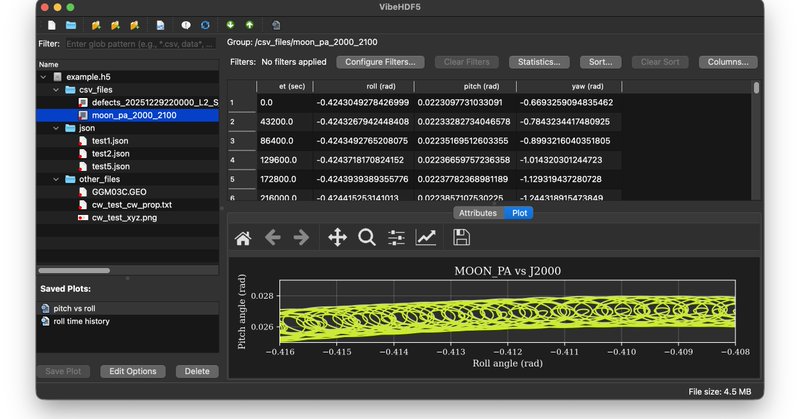This screenshot has height=419, width=800.
Task: Click the rightmost yellow add-folder toolbar icon
Action: click(x=135, y=25)
